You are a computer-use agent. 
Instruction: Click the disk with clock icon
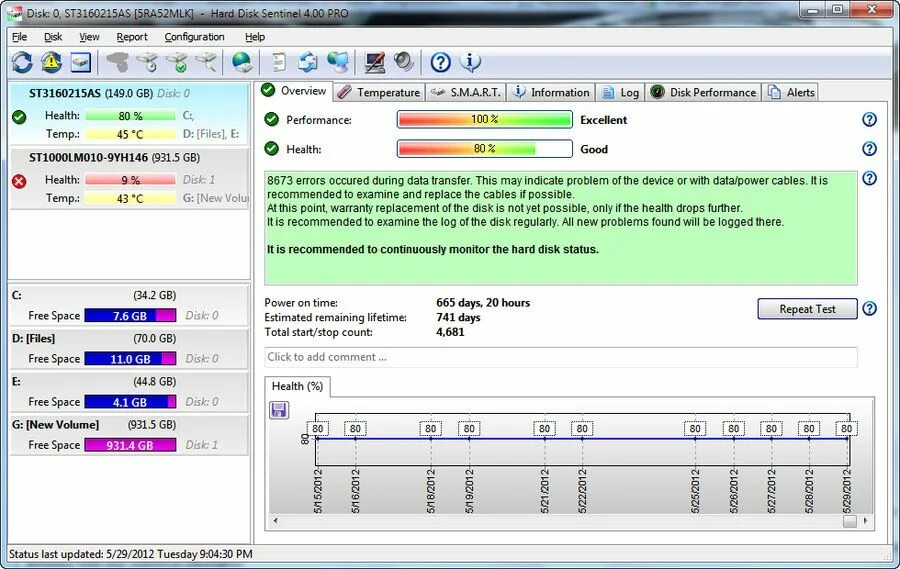(148, 62)
